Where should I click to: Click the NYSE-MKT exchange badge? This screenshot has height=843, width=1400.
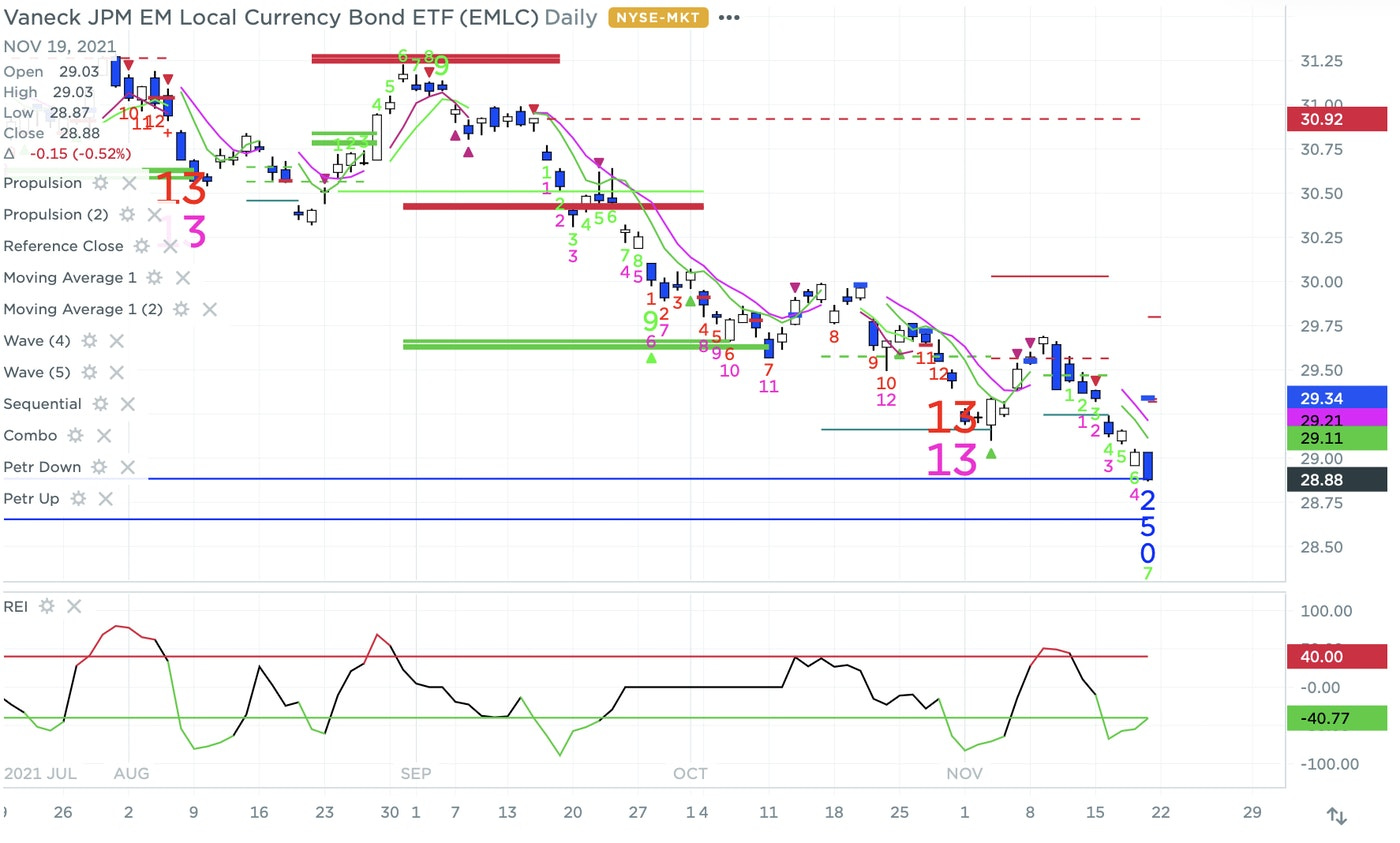(659, 18)
